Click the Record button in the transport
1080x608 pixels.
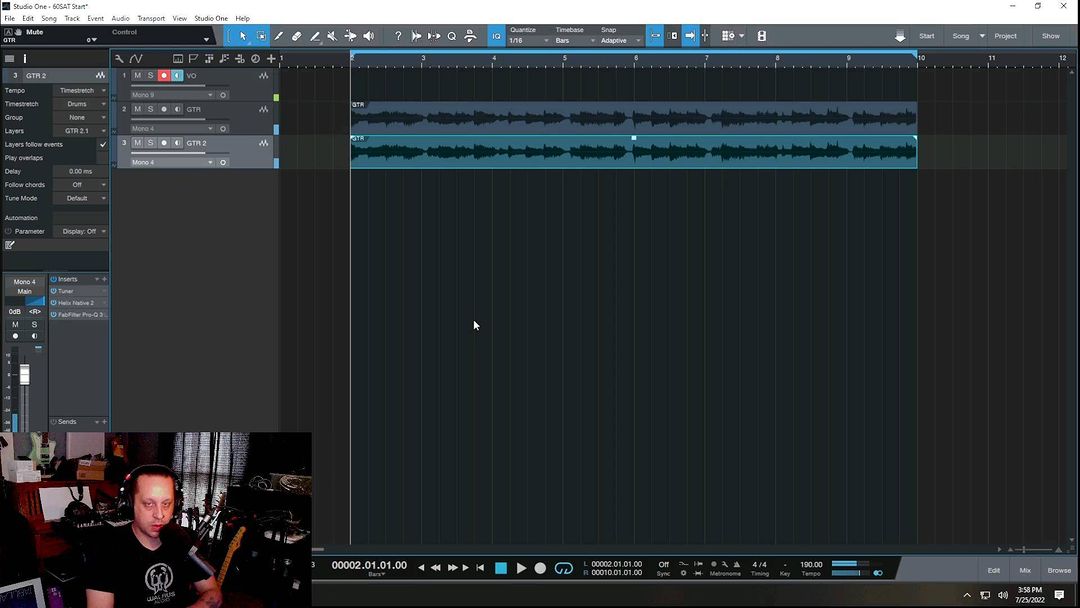tap(540, 568)
